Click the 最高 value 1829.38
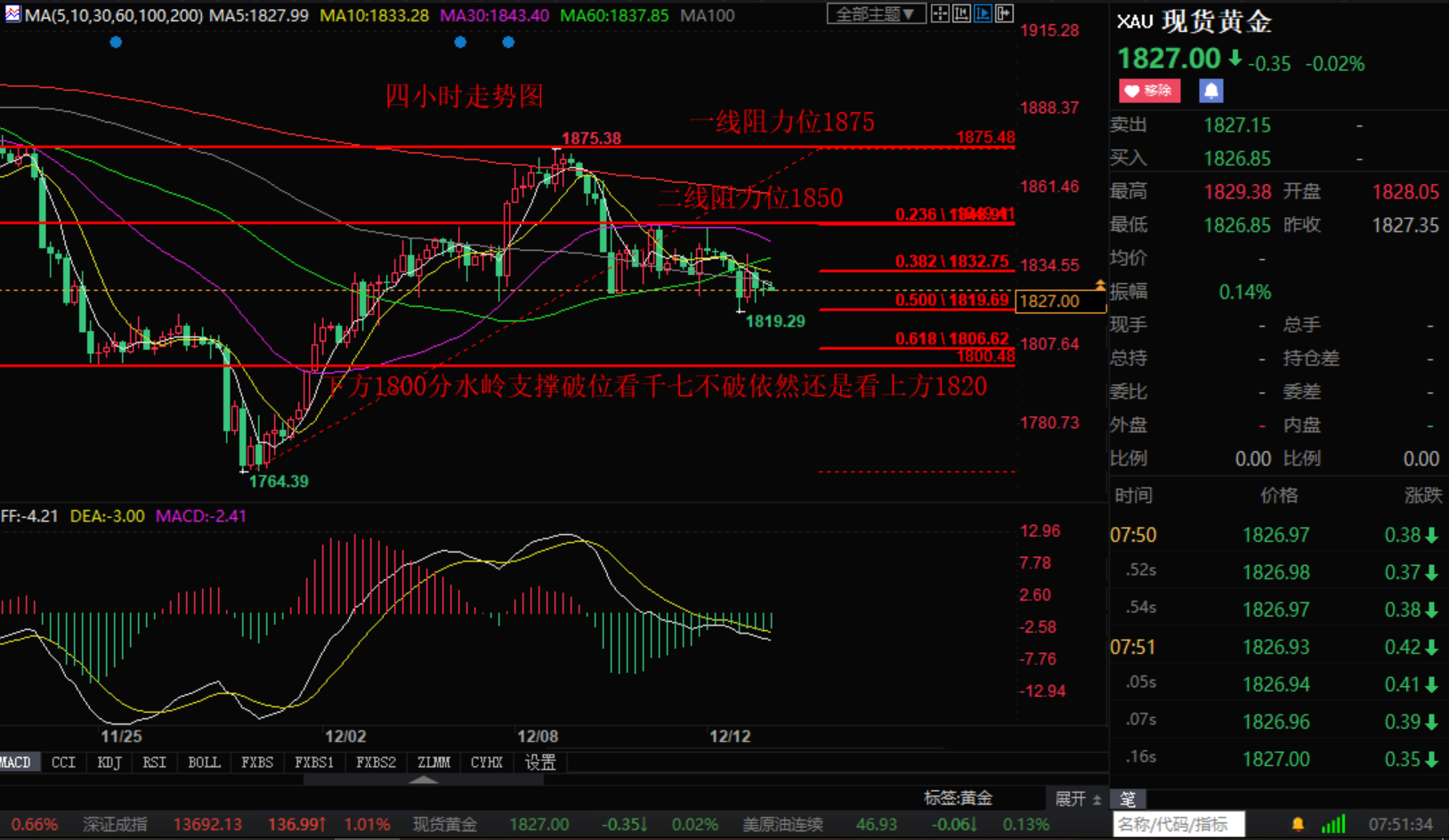The height and width of the screenshot is (840, 1449). pos(1237,192)
